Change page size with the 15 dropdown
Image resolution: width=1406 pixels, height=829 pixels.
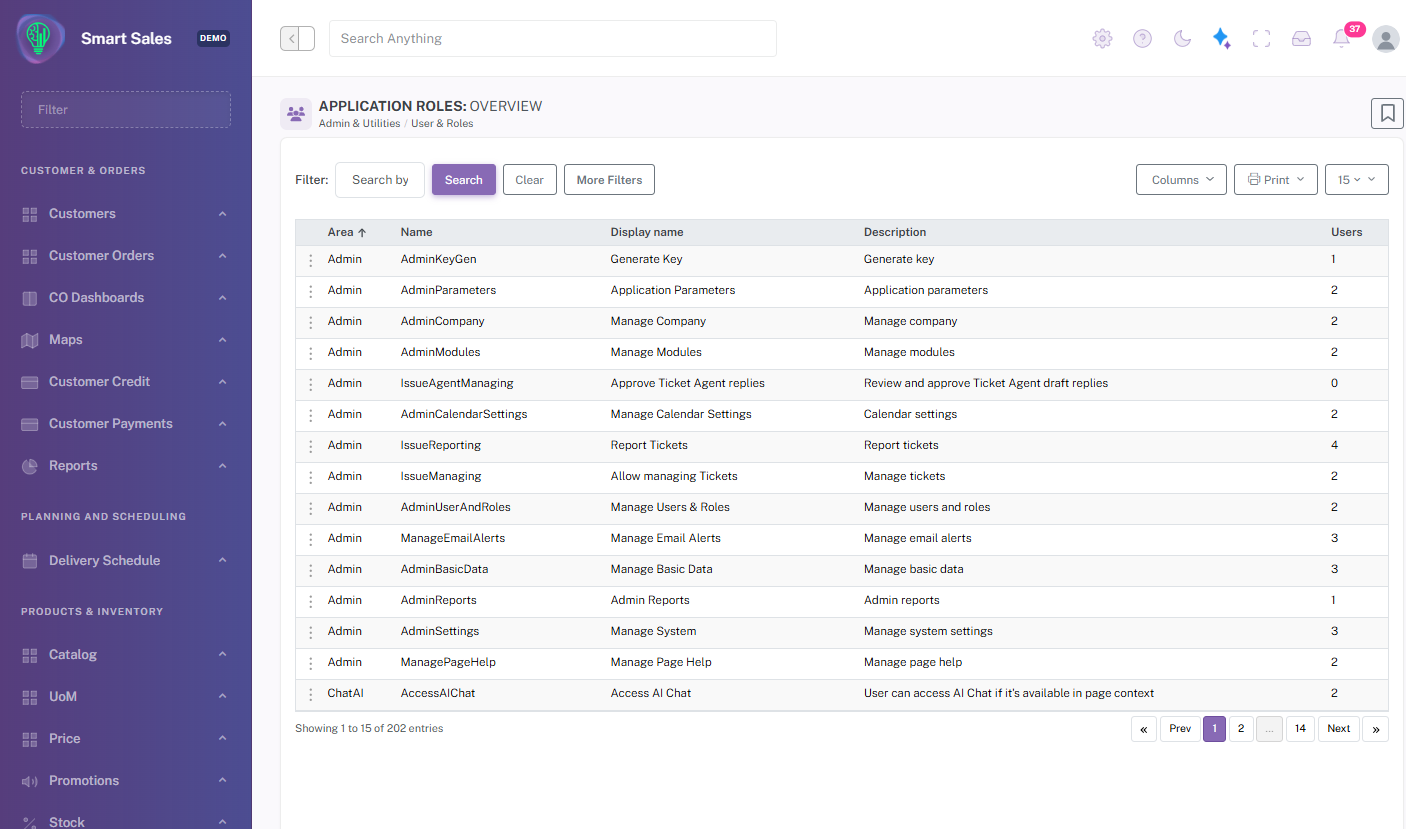[x=1357, y=180]
